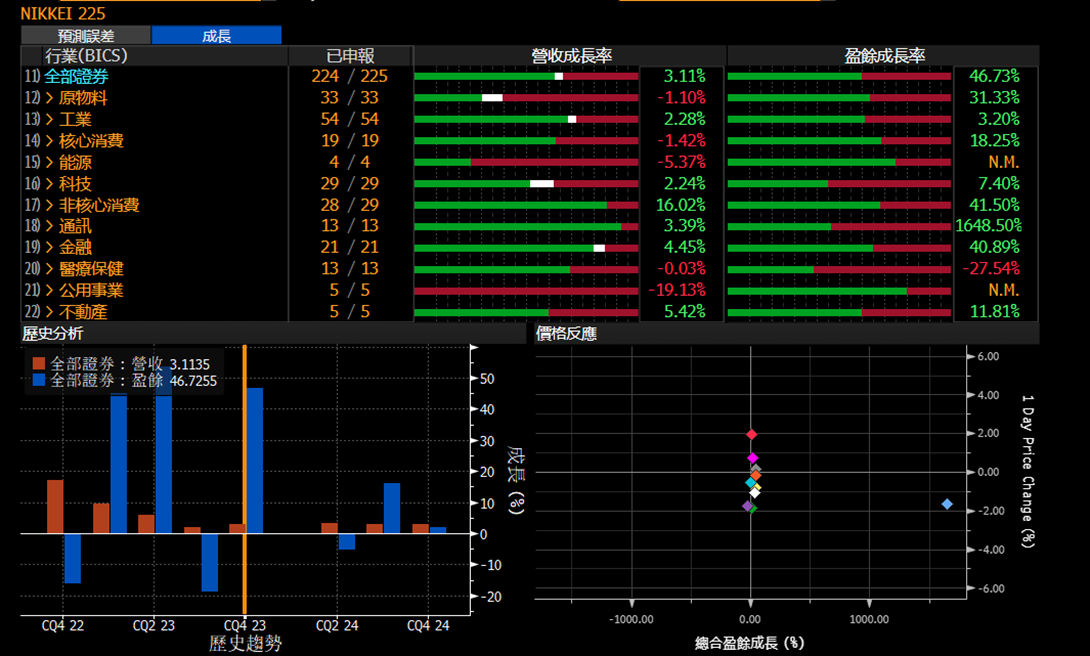Viewport: 1090px width, 656px height.
Task: Expand the 通訊 sector row
Action: pyautogui.click(x=49, y=226)
